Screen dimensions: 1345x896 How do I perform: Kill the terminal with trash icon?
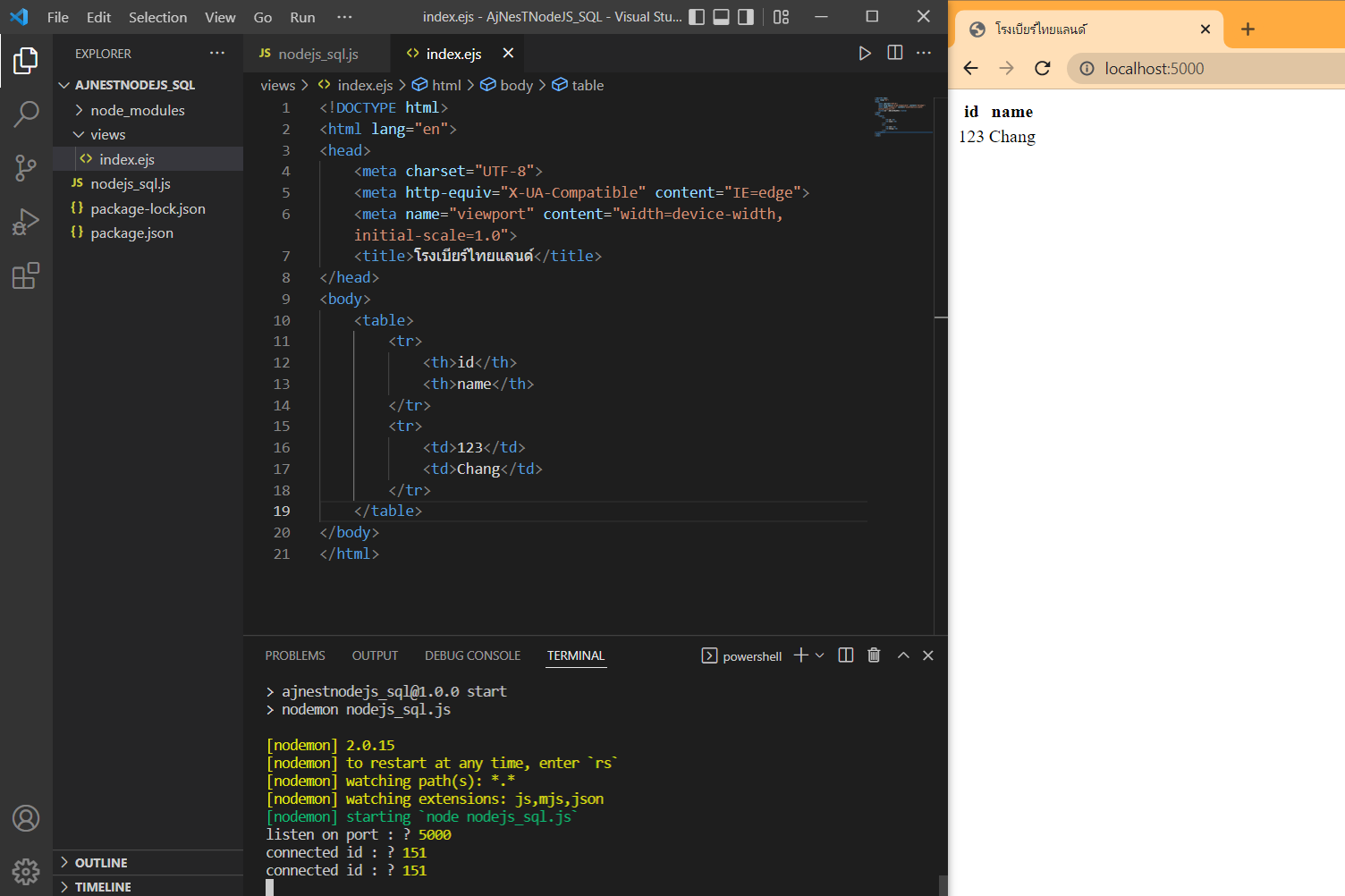[x=874, y=655]
